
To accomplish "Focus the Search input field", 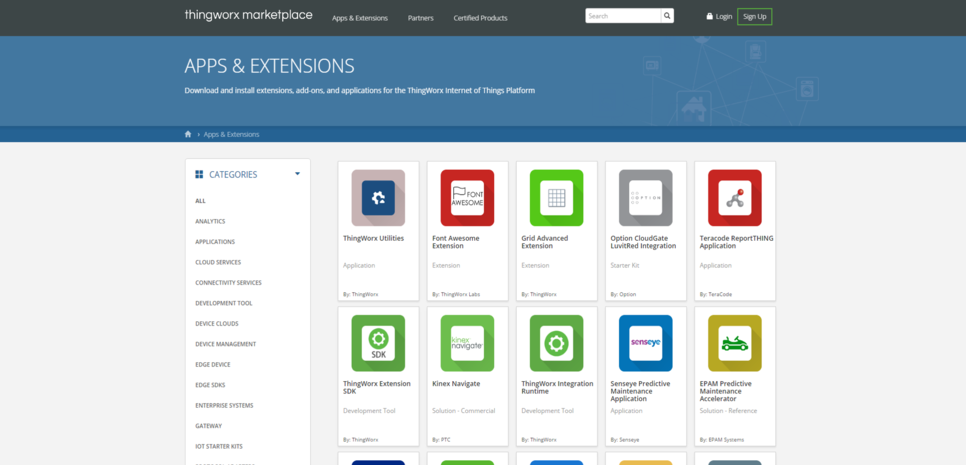I will click(623, 16).
